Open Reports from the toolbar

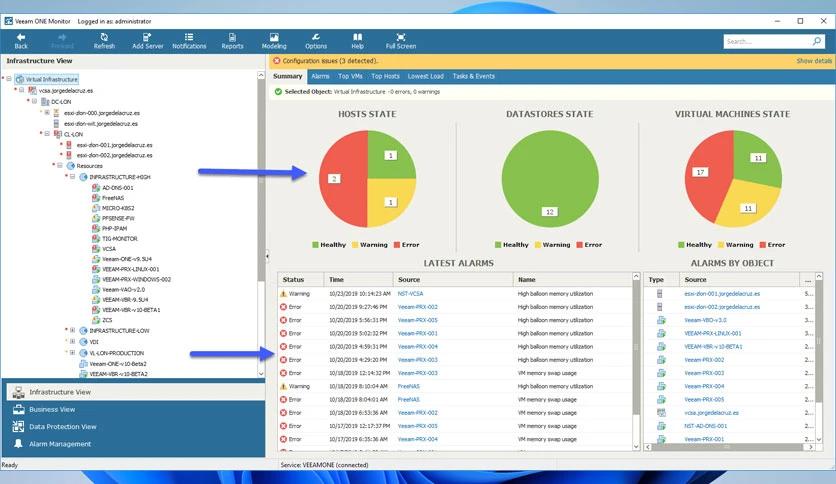(232, 41)
